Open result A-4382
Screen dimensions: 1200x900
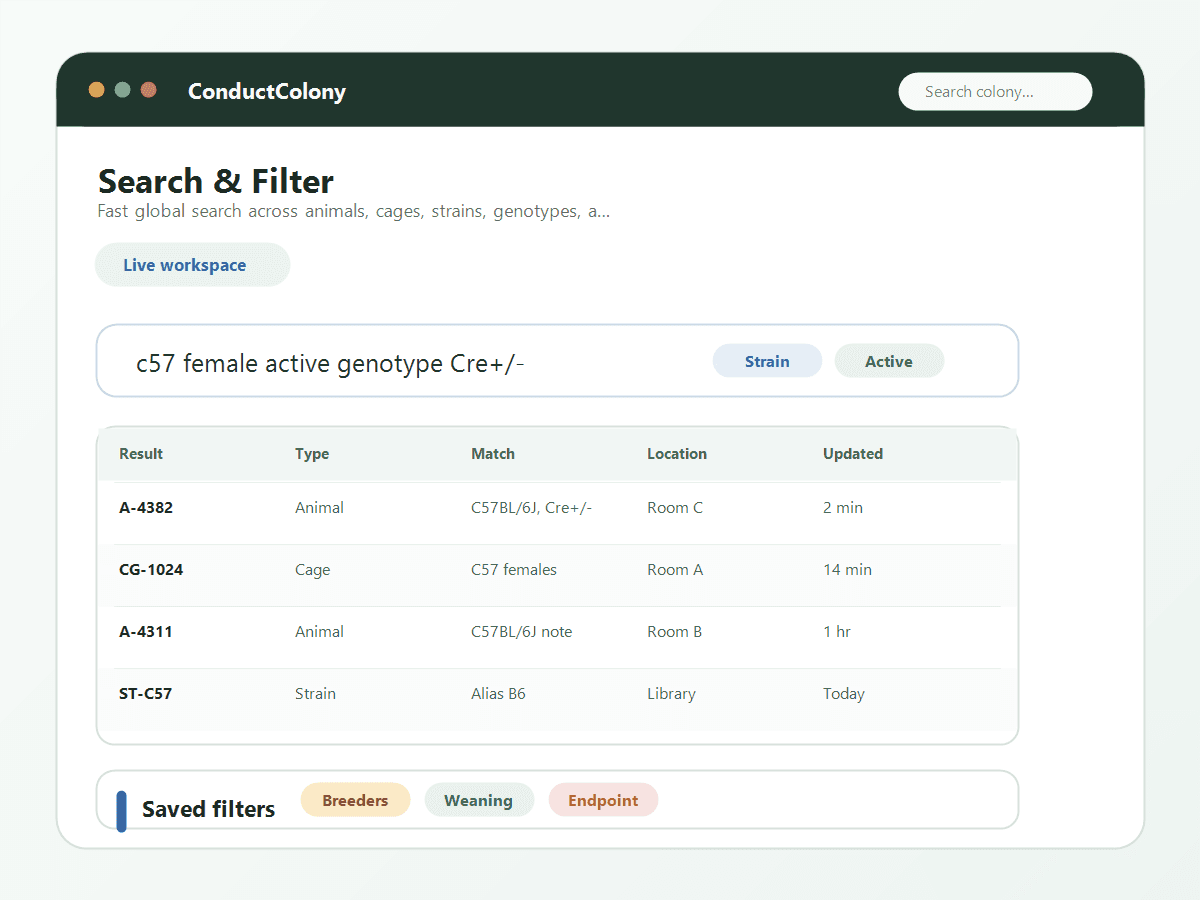tap(146, 507)
